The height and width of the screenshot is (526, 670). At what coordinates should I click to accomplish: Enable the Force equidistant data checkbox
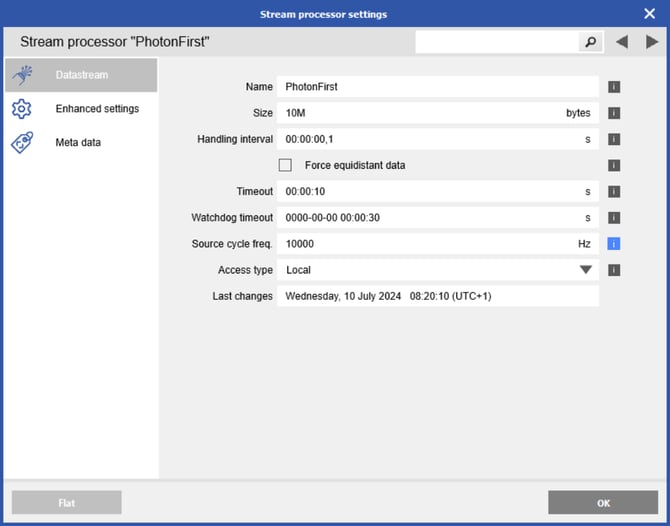[286, 165]
